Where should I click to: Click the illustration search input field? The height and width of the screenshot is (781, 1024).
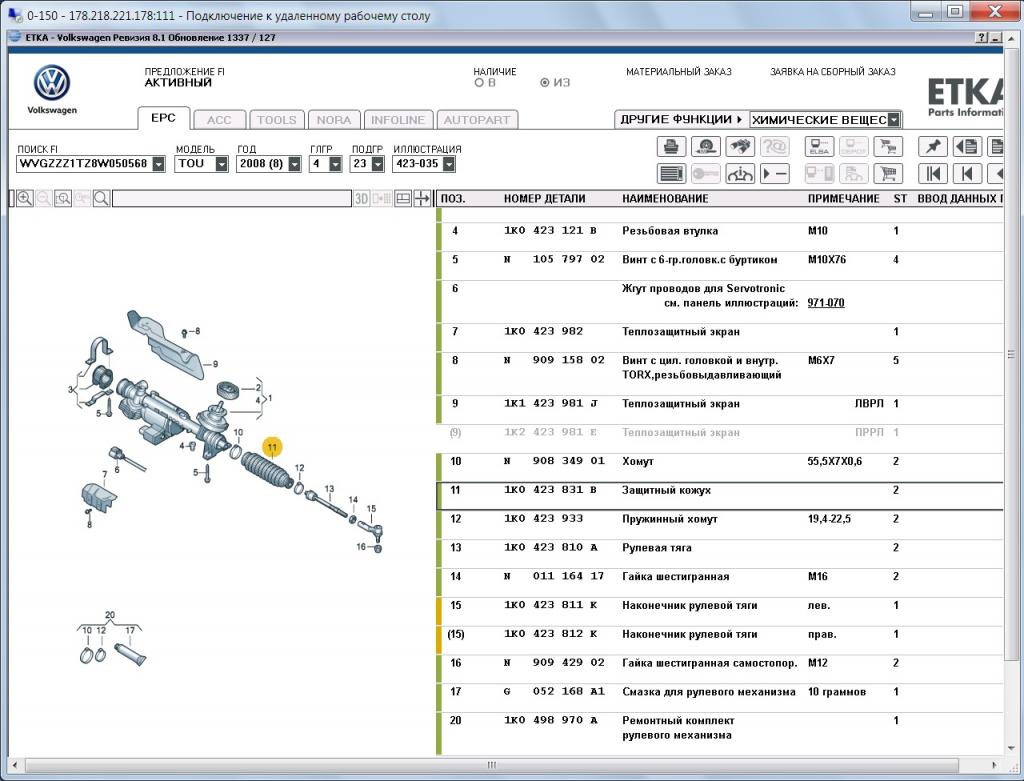(x=232, y=199)
